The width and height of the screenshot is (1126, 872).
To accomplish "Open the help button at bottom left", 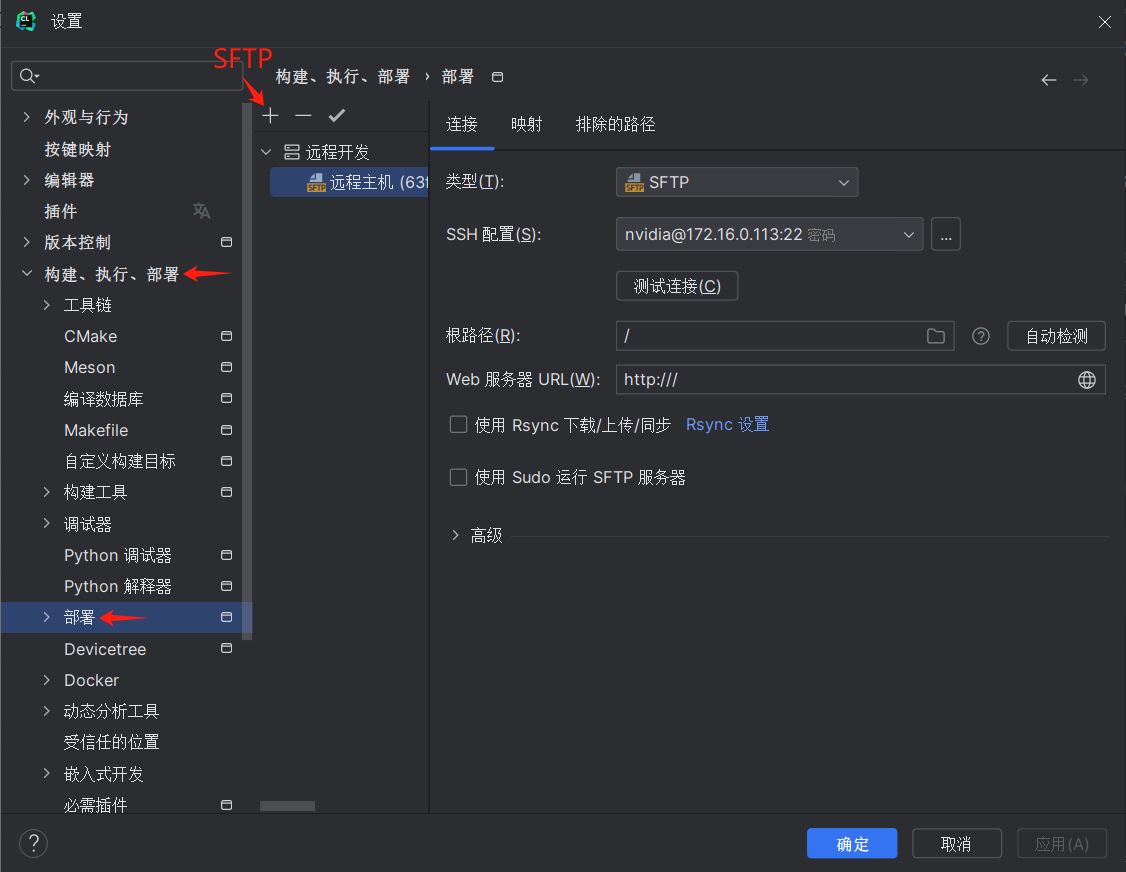I will [33, 843].
